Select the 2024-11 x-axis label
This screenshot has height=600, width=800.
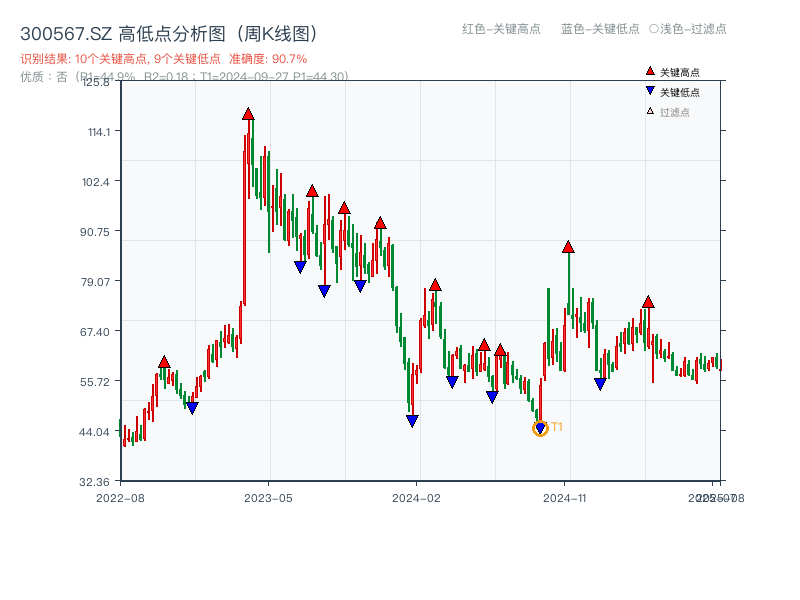(566, 496)
